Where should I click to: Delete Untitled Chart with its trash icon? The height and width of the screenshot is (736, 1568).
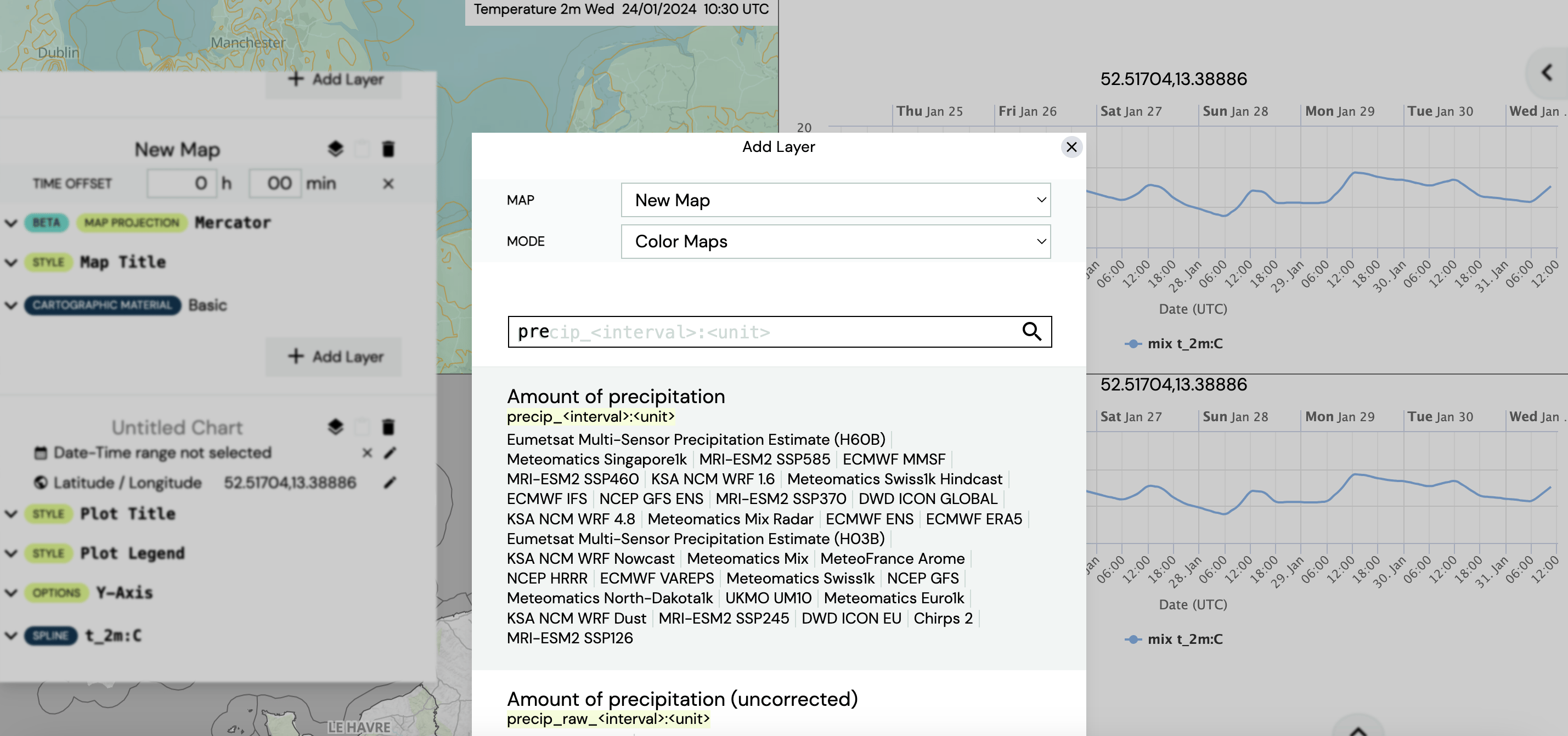[x=388, y=427]
